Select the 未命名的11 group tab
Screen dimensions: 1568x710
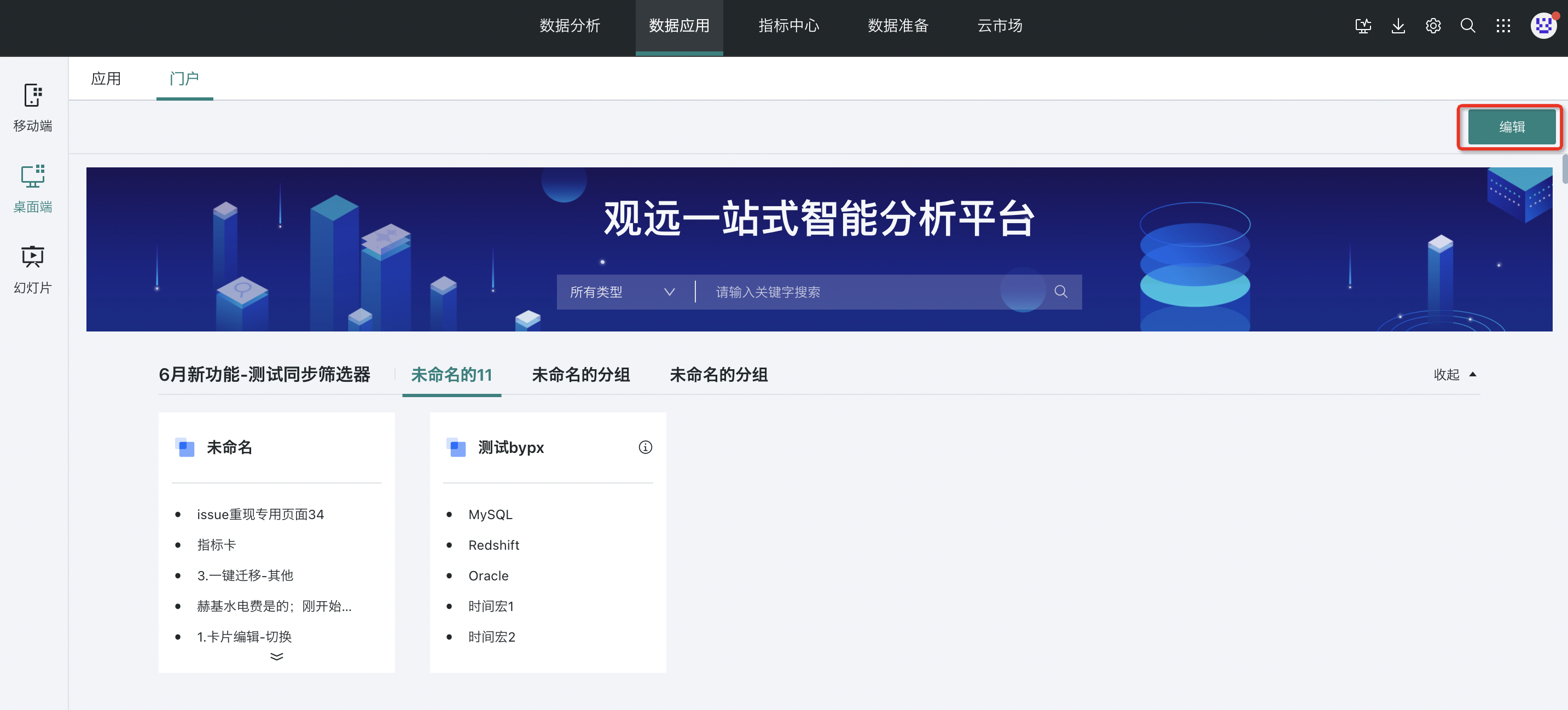(452, 375)
